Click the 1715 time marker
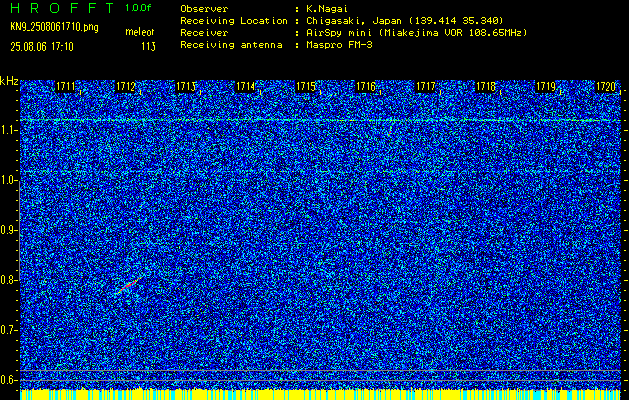This screenshot has width=629, height=400. coord(305,86)
